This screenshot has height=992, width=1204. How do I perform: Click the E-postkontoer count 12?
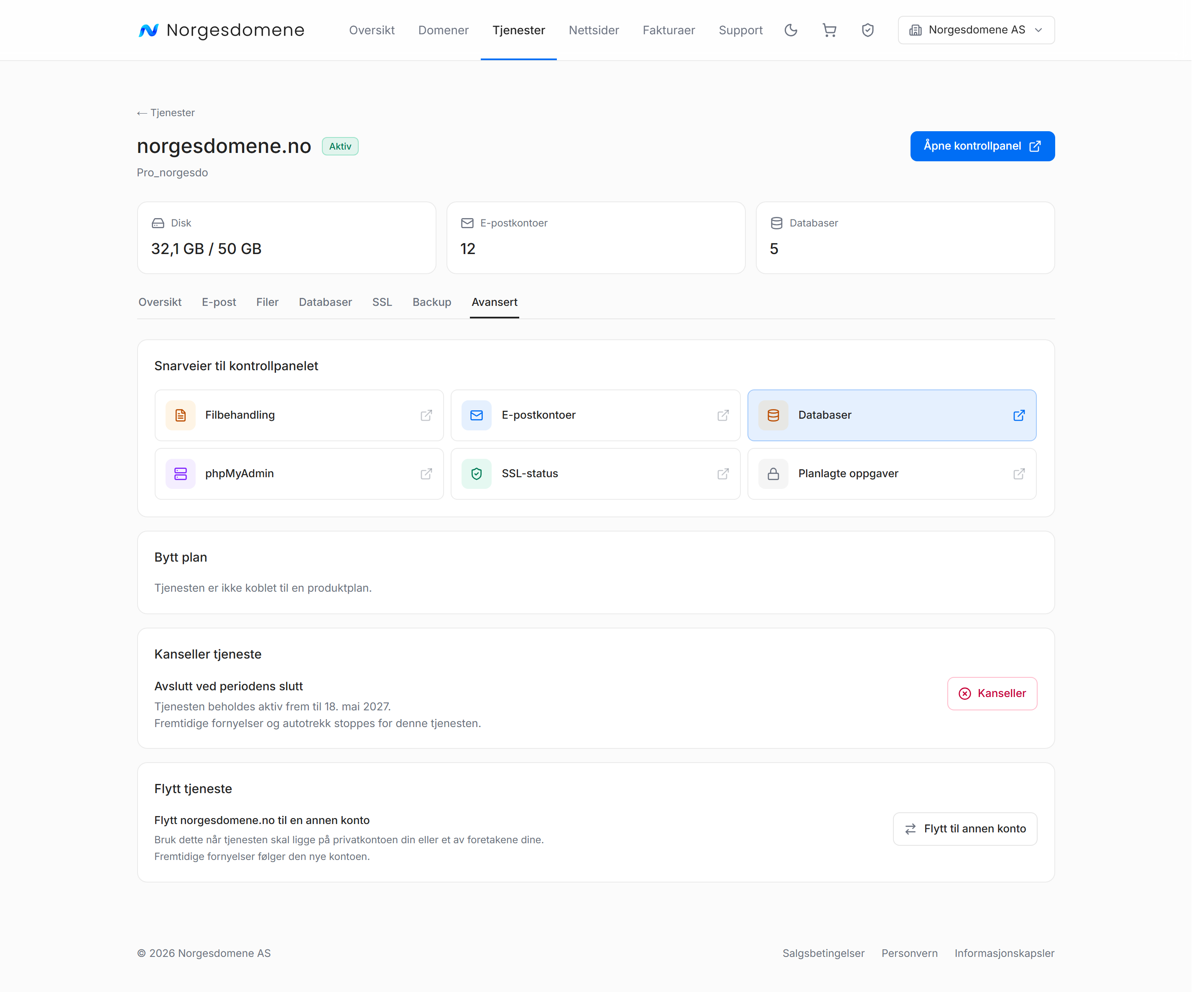467,249
